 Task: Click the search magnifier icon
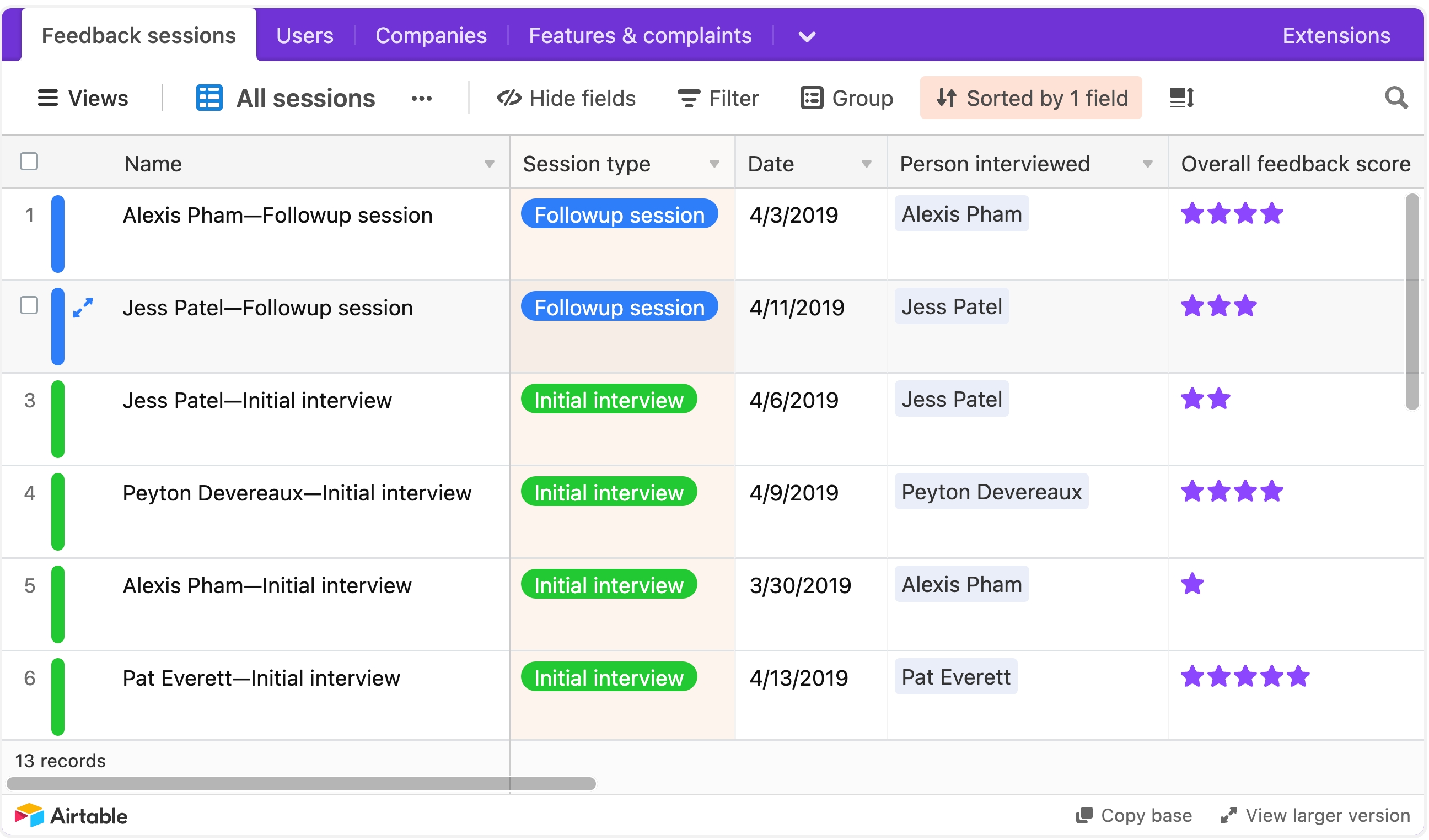(1397, 98)
